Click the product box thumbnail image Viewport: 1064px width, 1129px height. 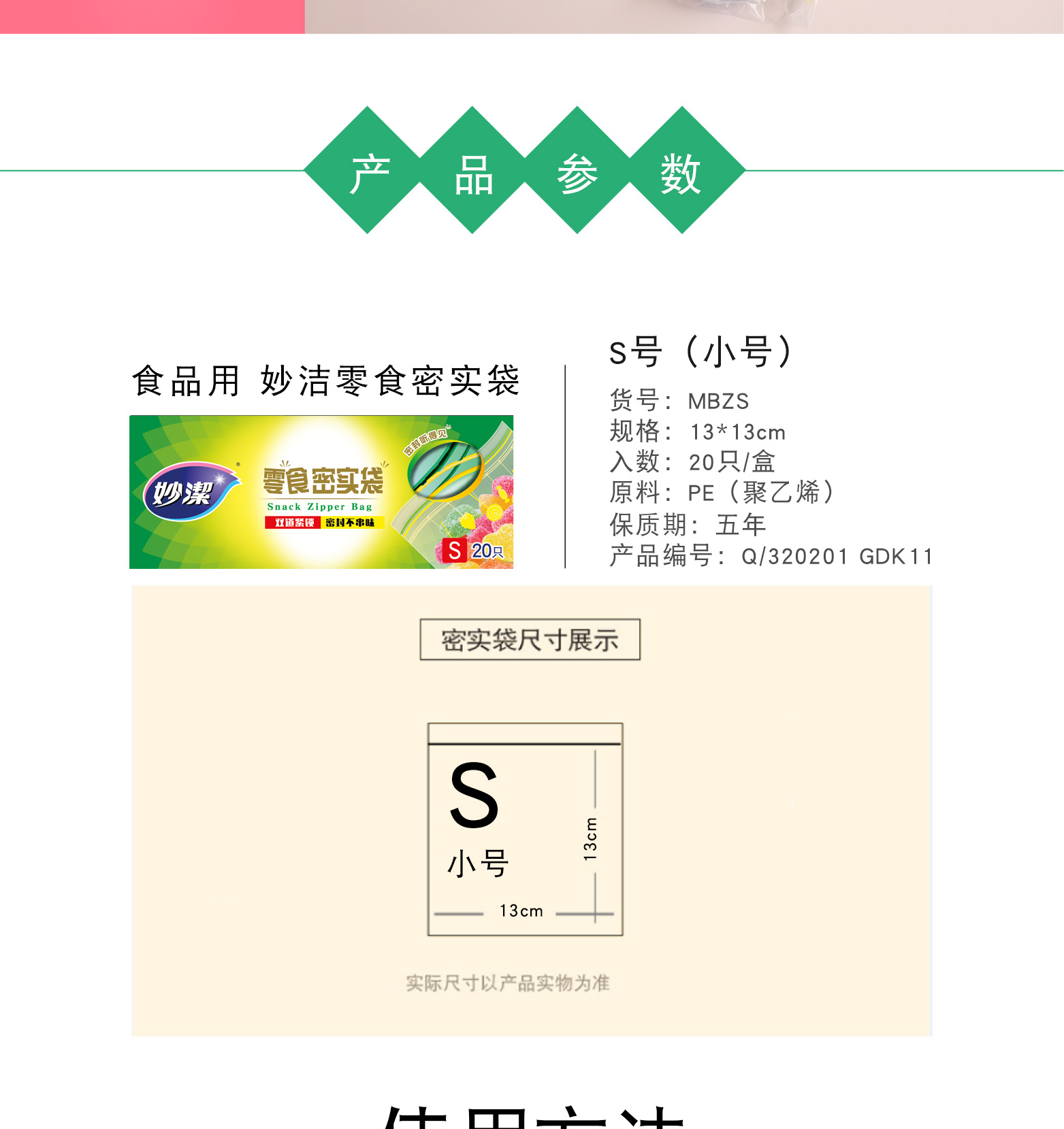321,492
